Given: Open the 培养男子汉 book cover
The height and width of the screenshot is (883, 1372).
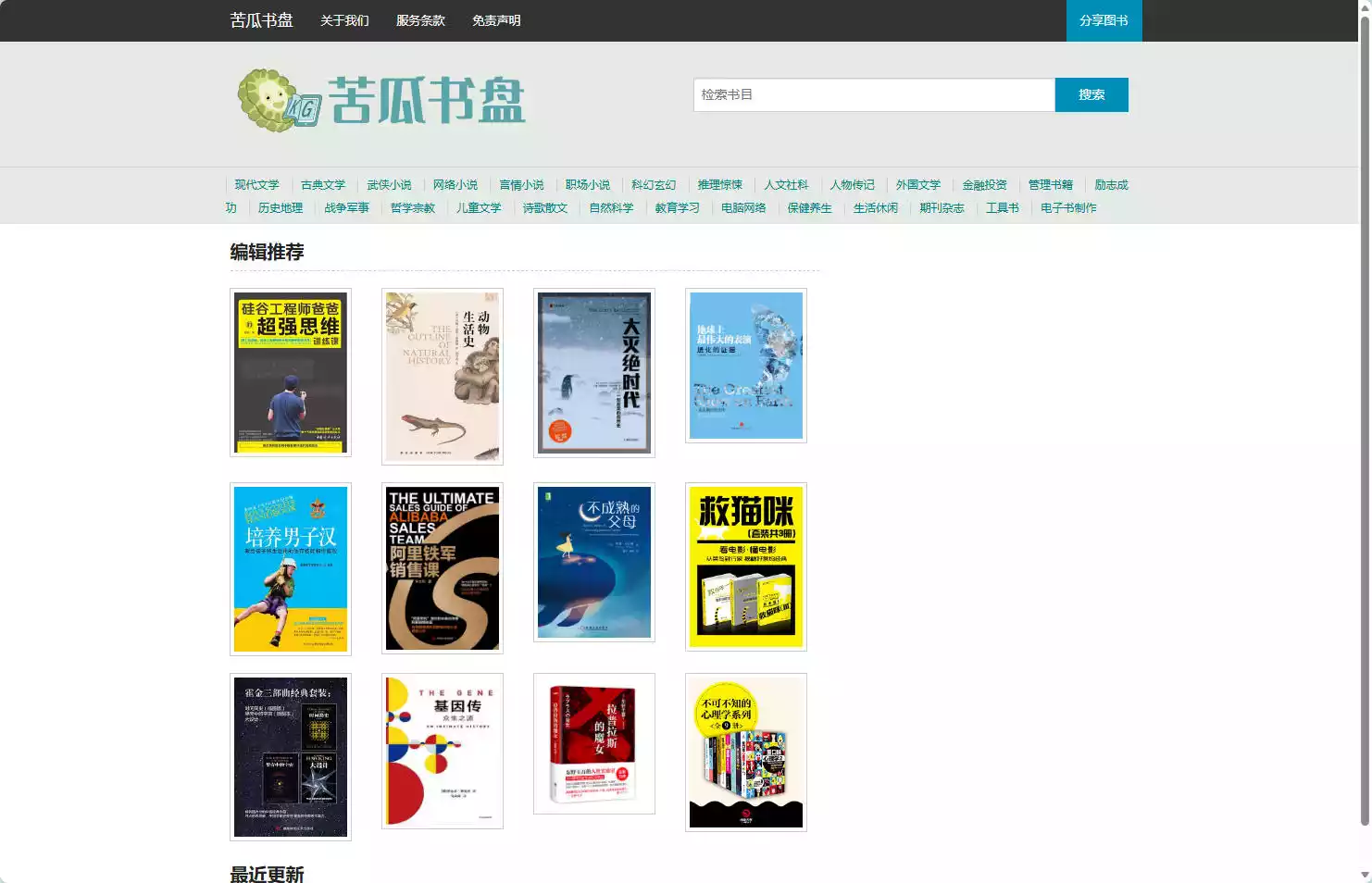Looking at the screenshot, I should pyautogui.click(x=291, y=569).
